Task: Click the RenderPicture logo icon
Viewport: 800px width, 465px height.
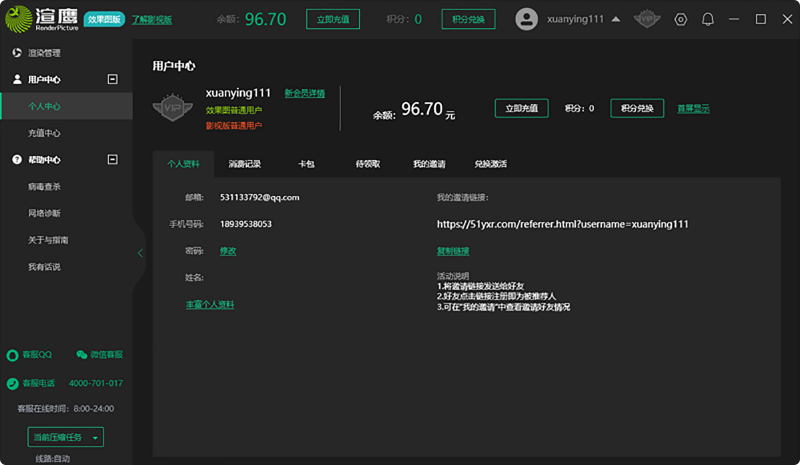Action: (x=18, y=19)
